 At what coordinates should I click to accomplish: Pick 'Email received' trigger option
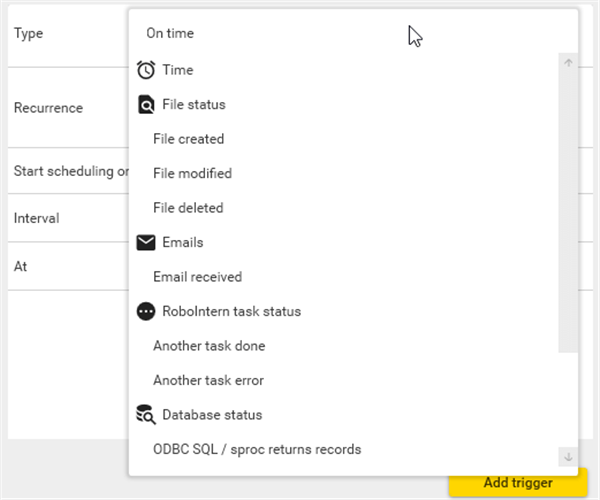pos(197,277)
